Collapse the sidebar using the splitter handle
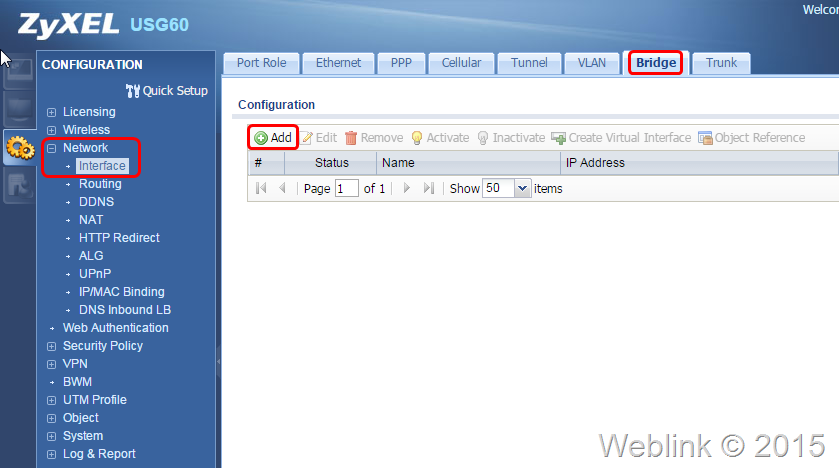 [x=218, y=362]
